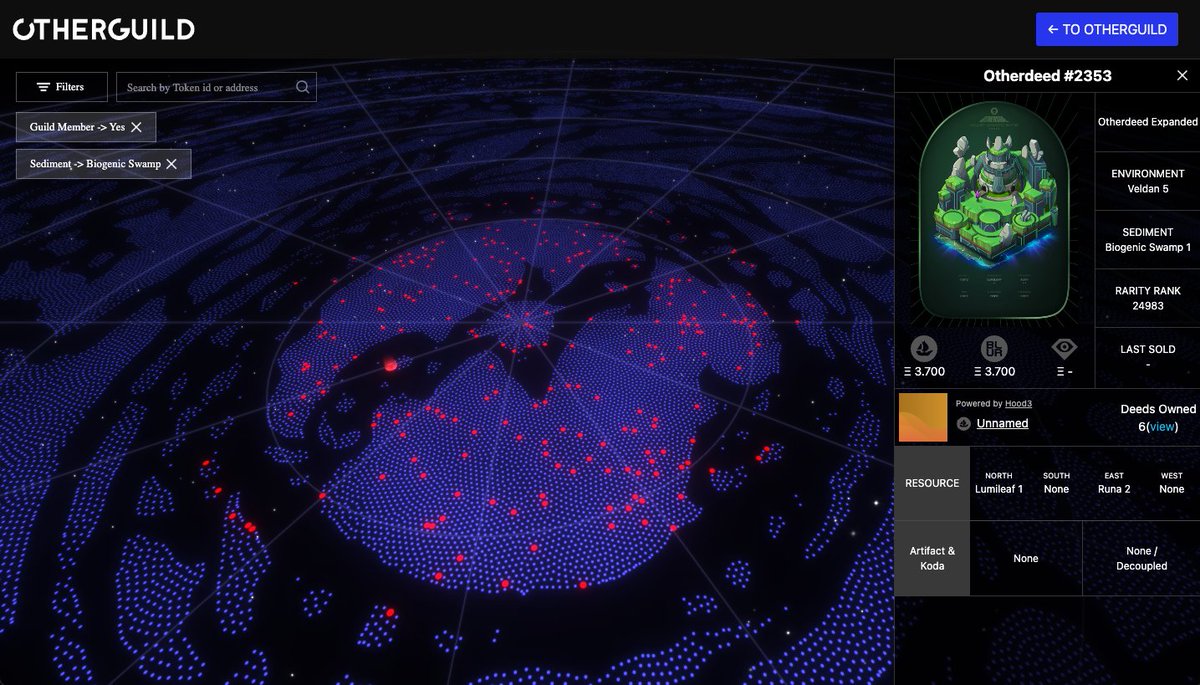Click the Otherguild logo
The height and width of the screenshot is (685, 1200).
coord(104,29)
